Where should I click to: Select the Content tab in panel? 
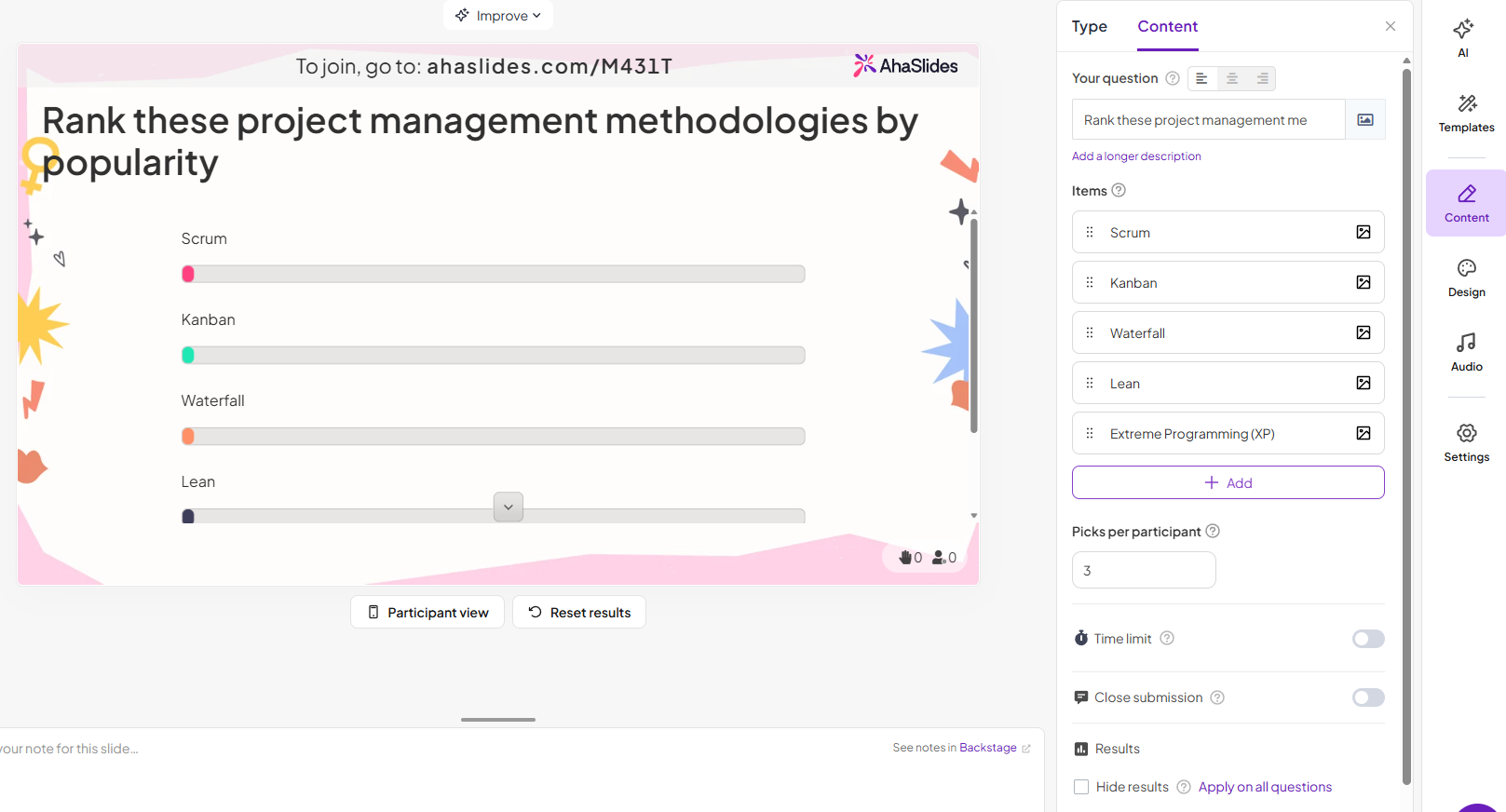pyautogui.click(x=1167, y=27)
